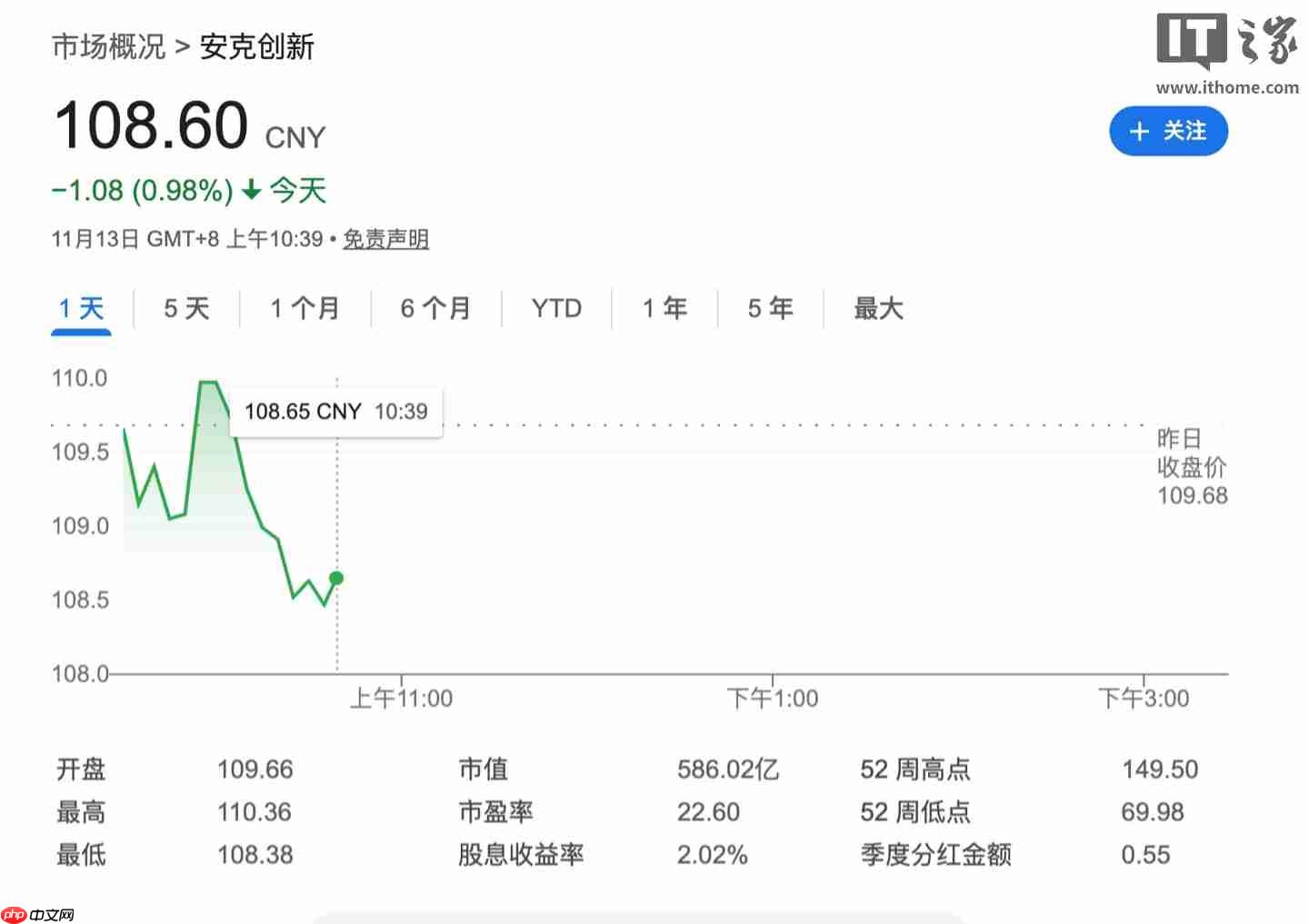This screenshot has width=1309, height=924.
Task: Open the 1年 chart tab
Action: pyautogui.click(x=665, y=308)
